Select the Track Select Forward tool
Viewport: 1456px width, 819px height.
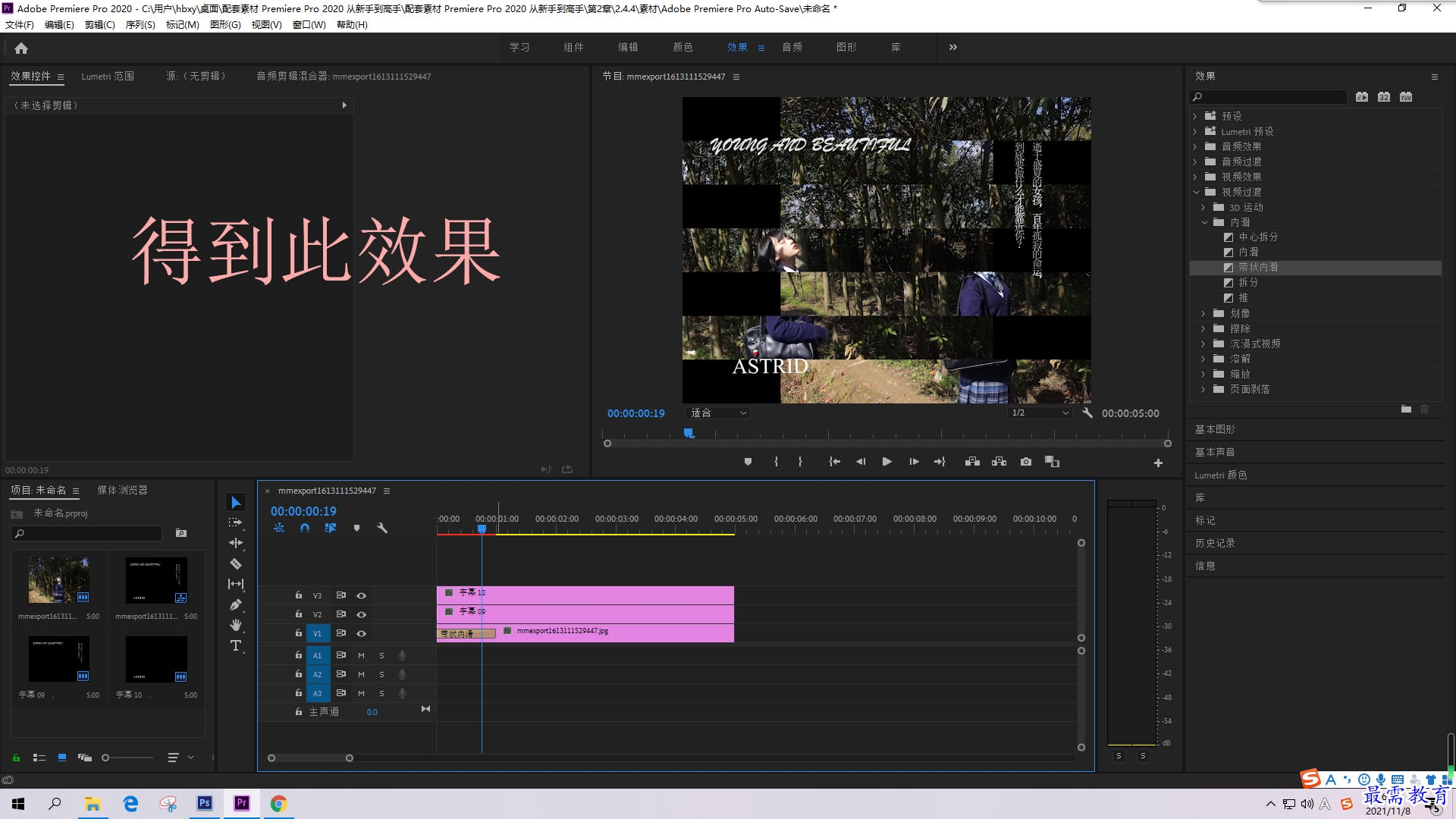pos(236,522)
